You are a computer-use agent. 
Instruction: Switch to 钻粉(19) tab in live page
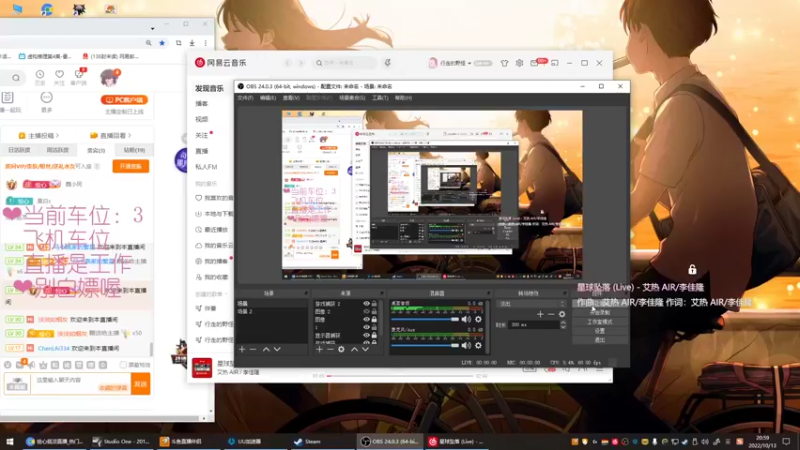click(x=134, y=151)
